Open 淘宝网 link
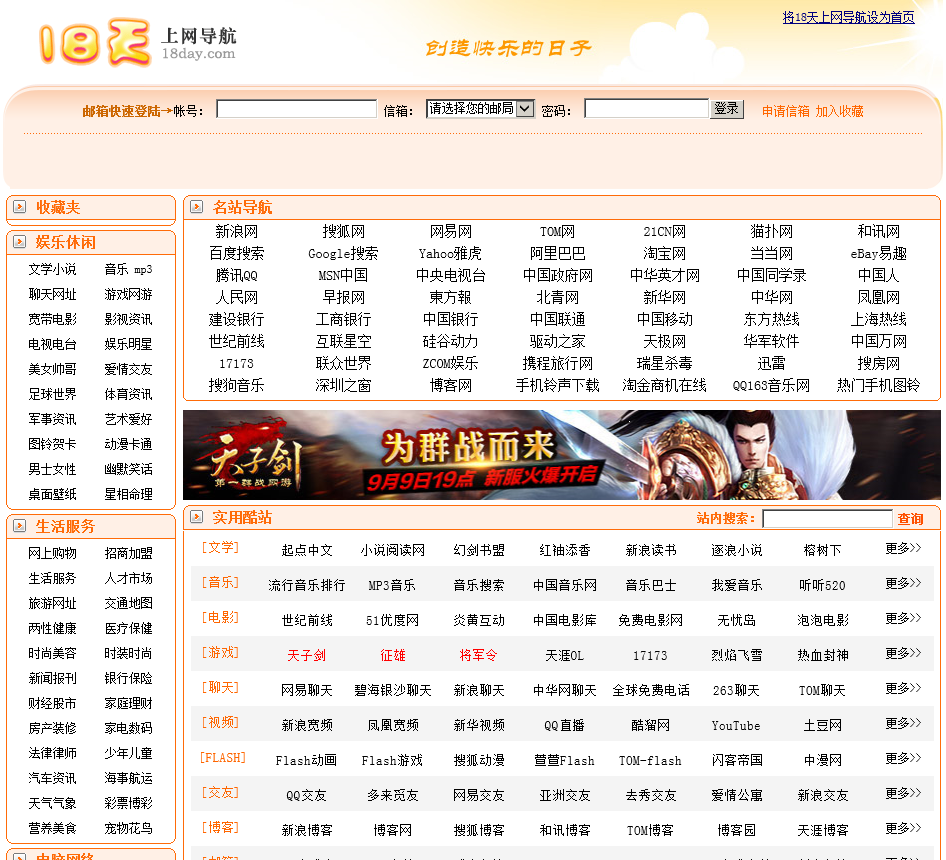Image resolution: width=946 pixels, height=860 pixels. click(x=664, y=253)
